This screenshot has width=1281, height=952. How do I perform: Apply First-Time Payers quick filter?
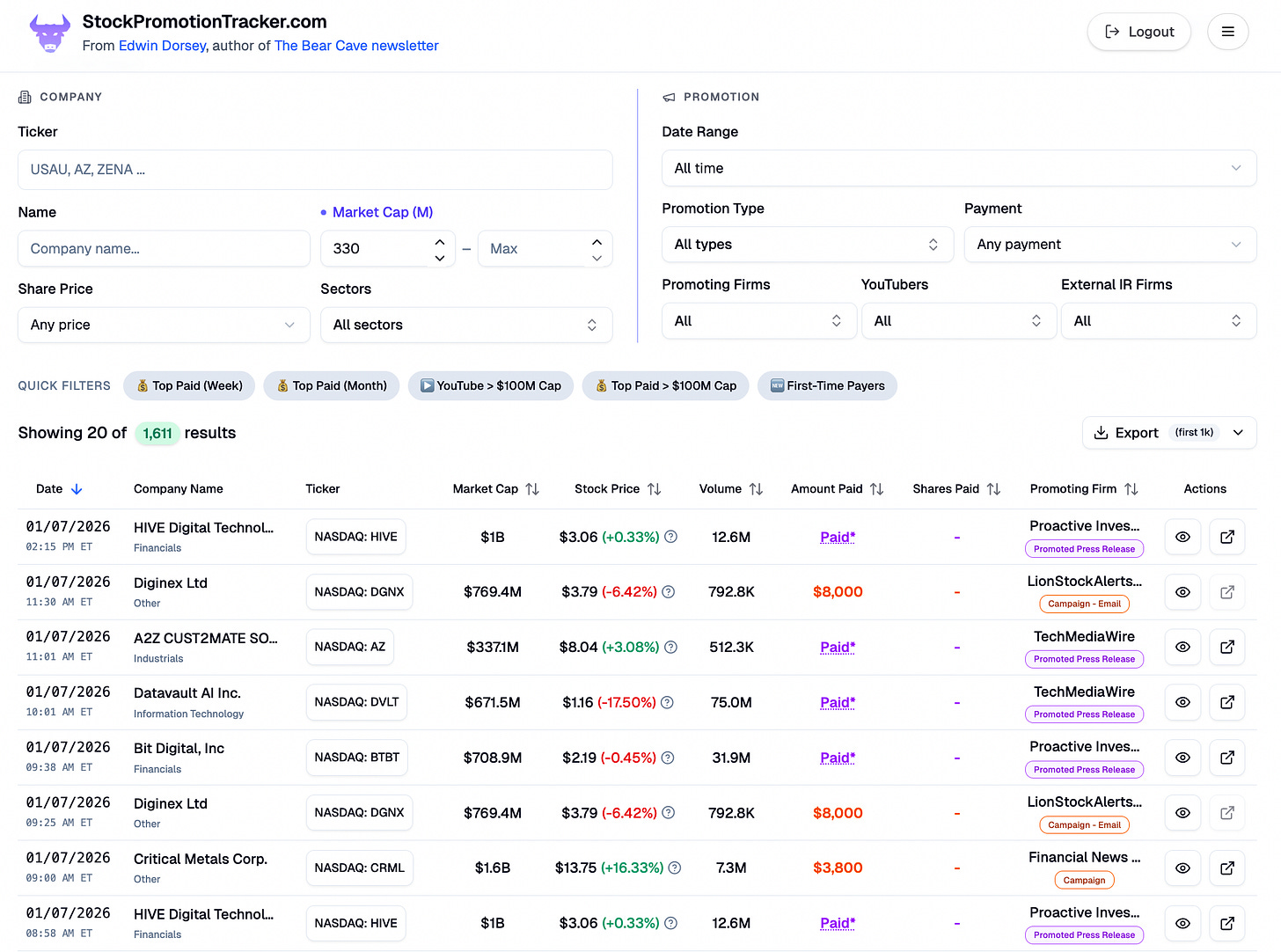click(x=827, y=385)
